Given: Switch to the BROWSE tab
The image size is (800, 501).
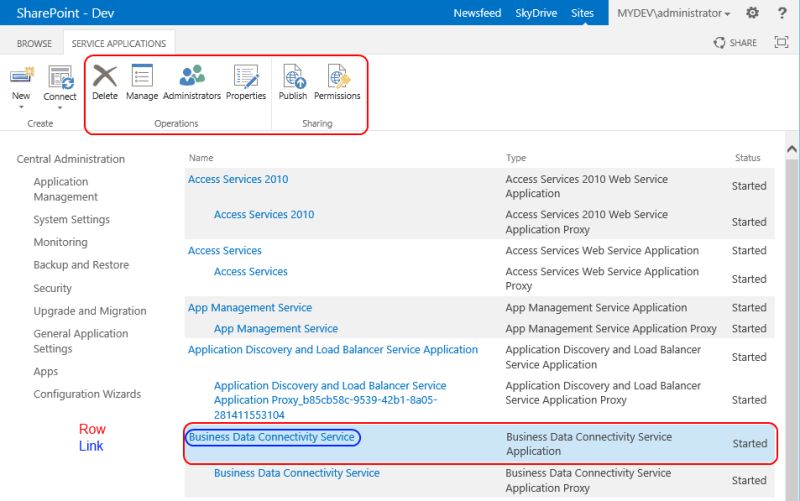Looking at the screenshot, I should (x=34, y=43).
